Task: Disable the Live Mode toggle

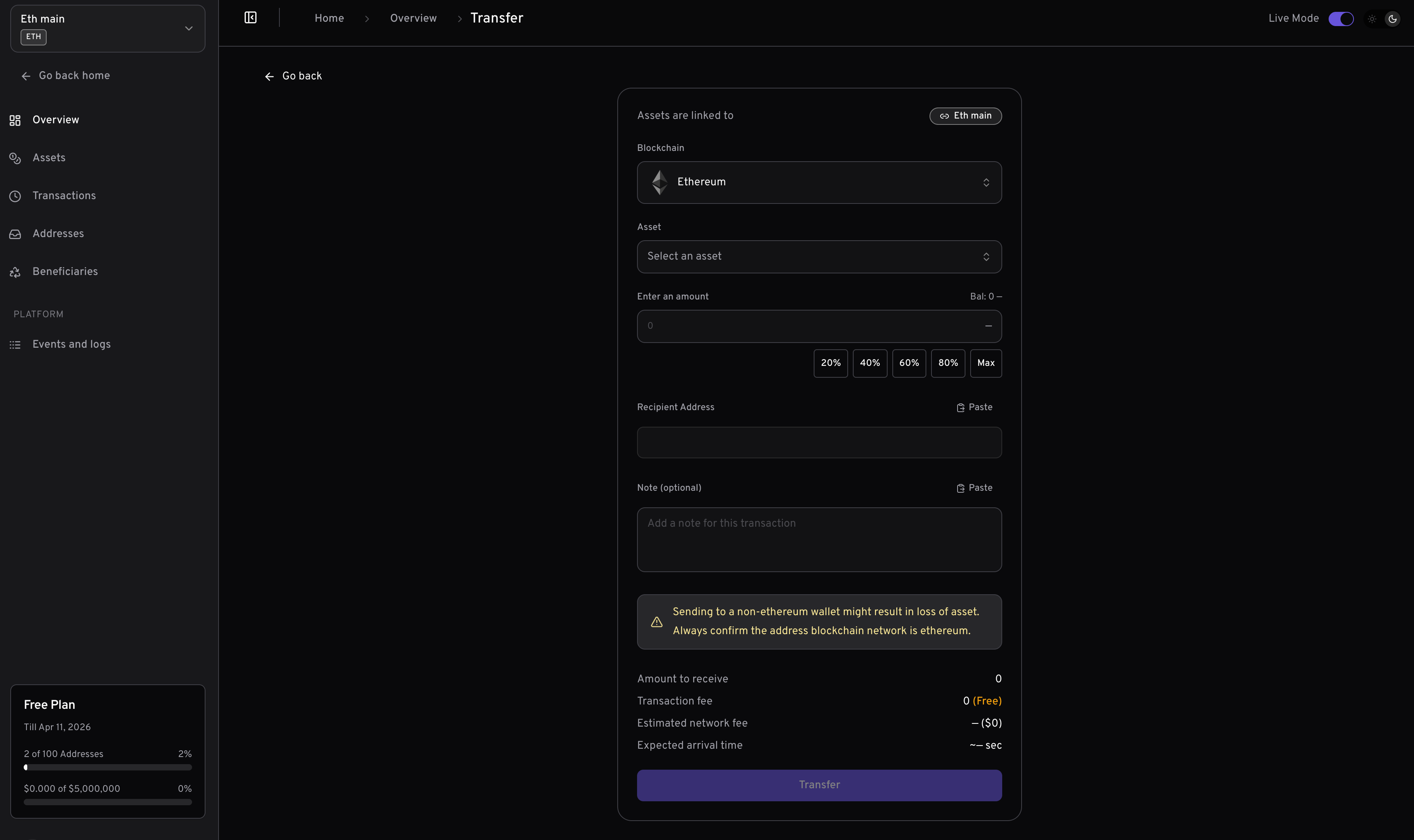Action: (1341, 18)
